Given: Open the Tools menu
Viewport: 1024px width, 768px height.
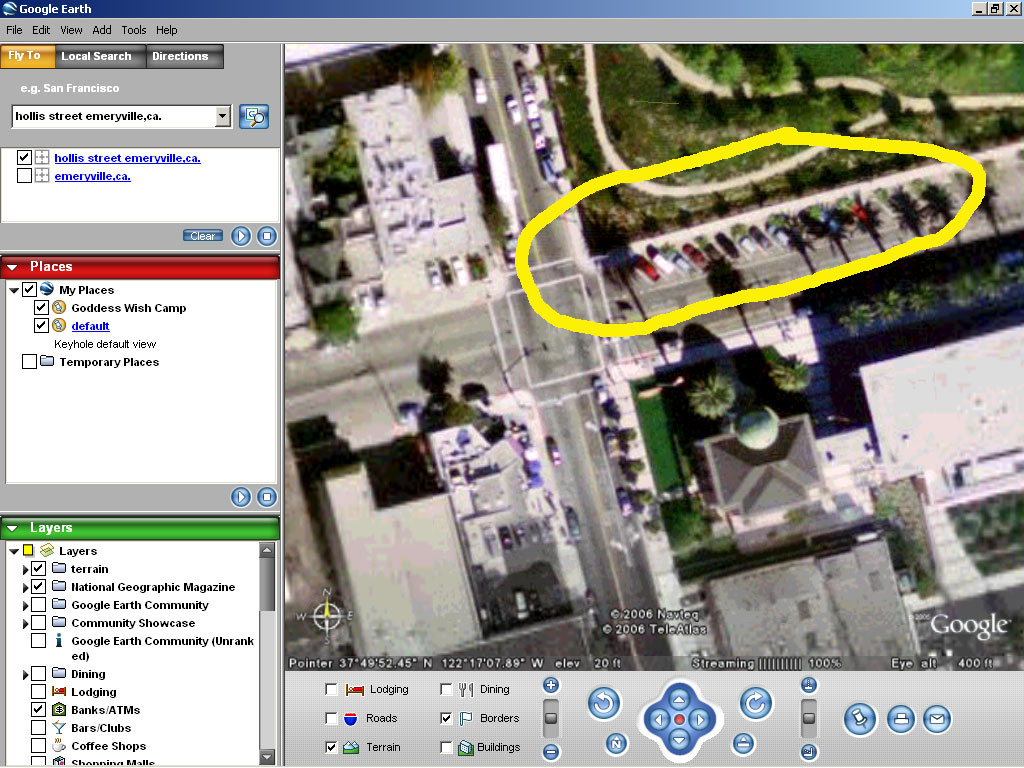Looking at the screenshot, I should pyautogui.click(x=133, y=30).
